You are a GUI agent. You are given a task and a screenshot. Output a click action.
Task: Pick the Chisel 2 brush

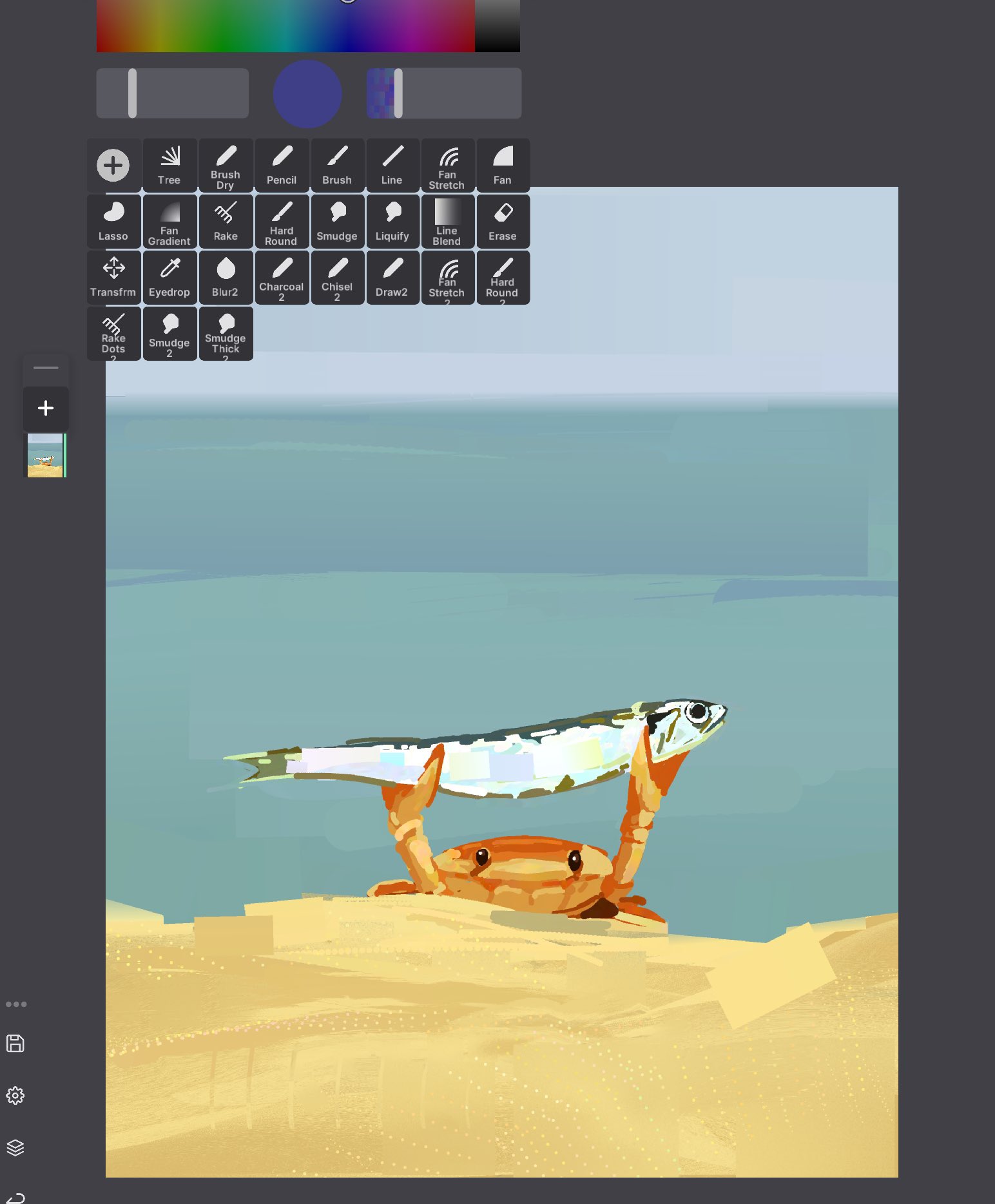(x=337, y=277)
